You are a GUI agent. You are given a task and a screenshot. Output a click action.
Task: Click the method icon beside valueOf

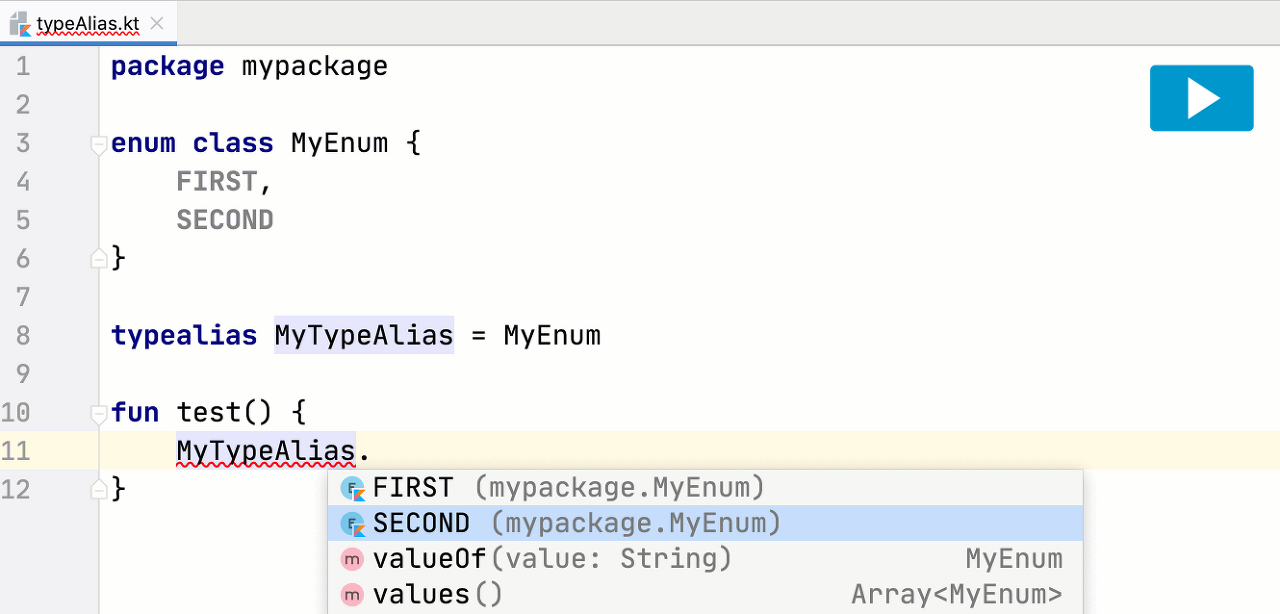(x=352, y=559)
